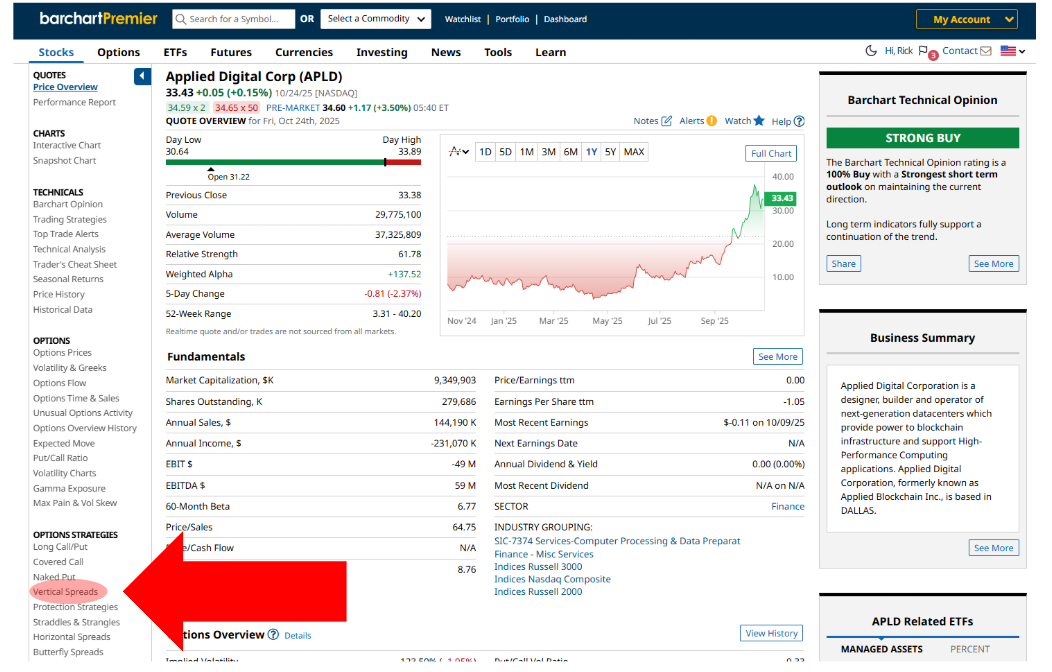
Task: Open the chart style dropdown
Action: (459, 152)
